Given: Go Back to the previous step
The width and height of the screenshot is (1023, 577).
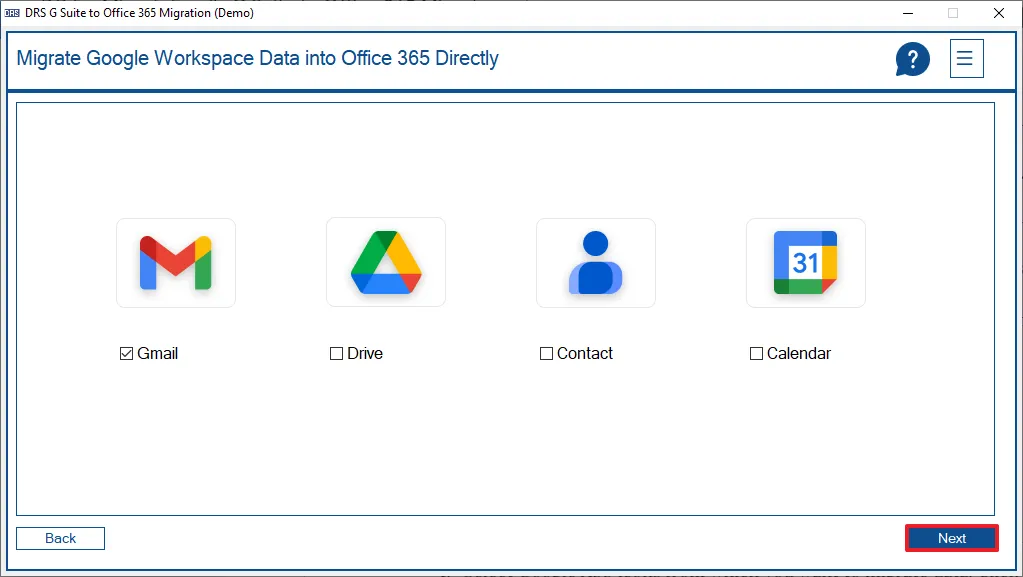Looking at the screenshot, I should point(61,538).
